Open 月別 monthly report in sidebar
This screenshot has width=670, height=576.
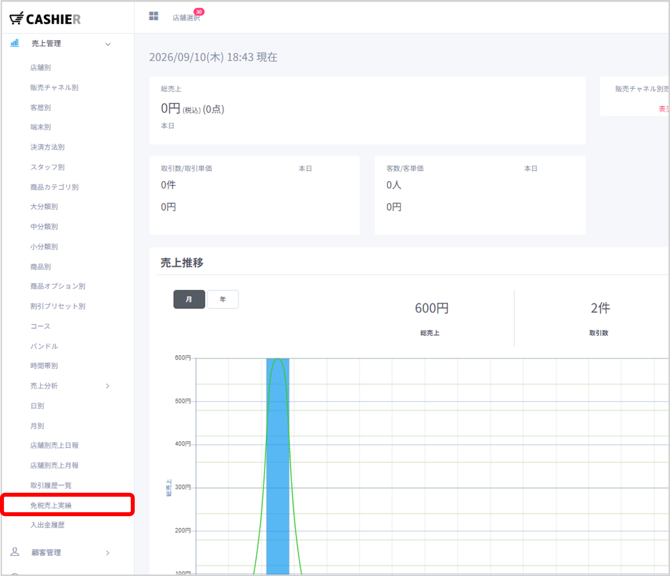[37, 426]
